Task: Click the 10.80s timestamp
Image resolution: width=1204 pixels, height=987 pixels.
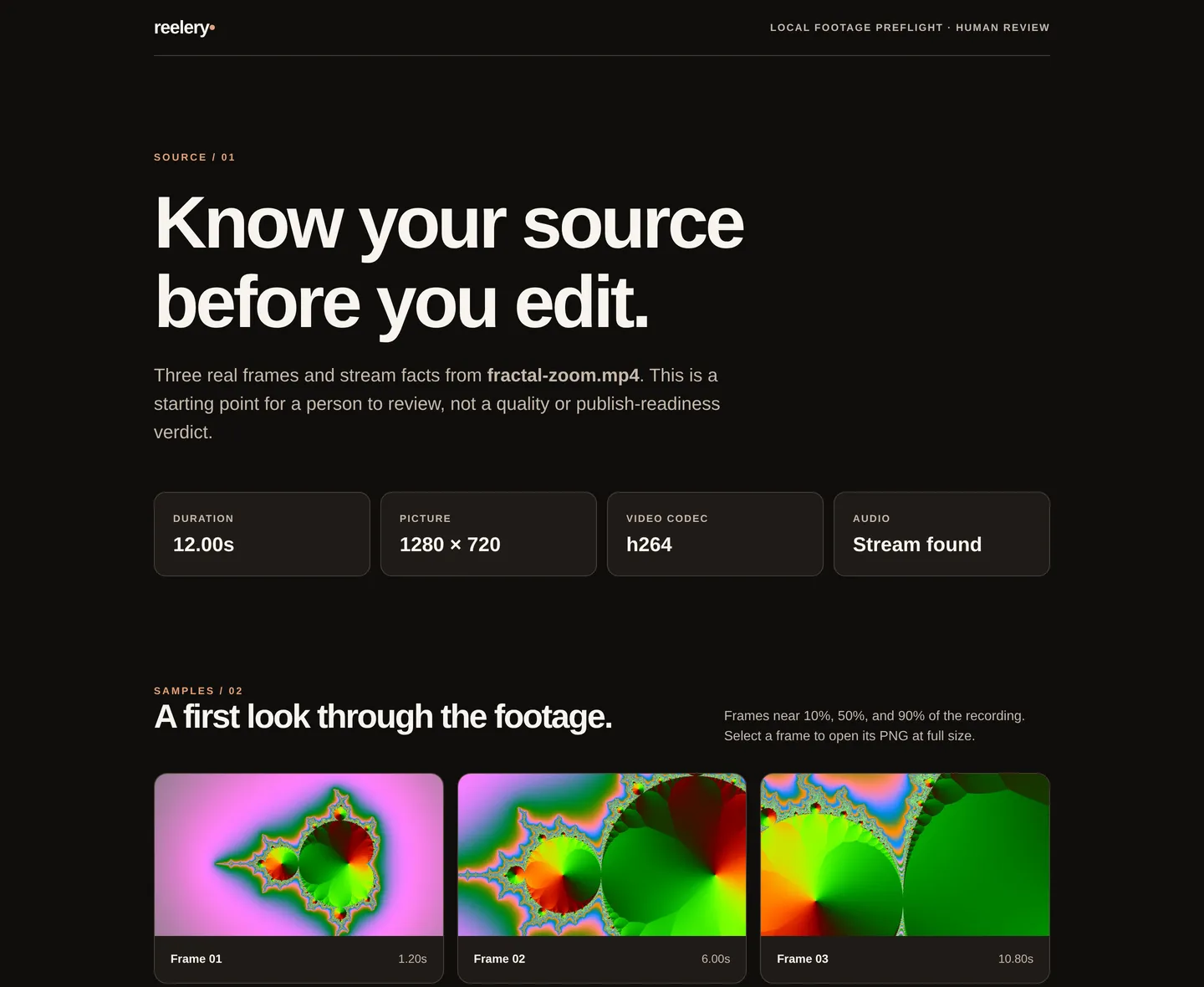Action: [x=1016, y=959]
